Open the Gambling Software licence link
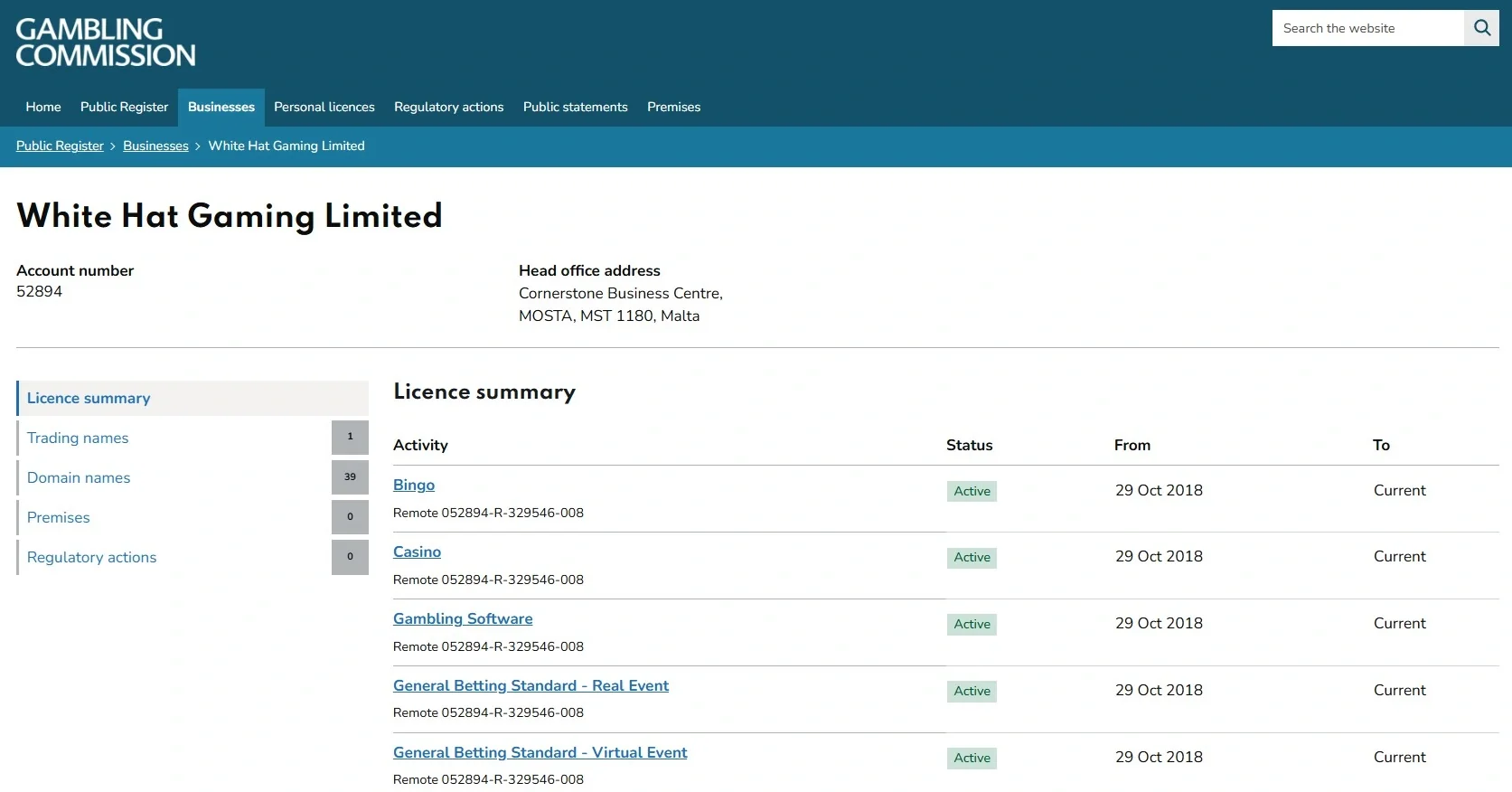 tap(463, 618)
